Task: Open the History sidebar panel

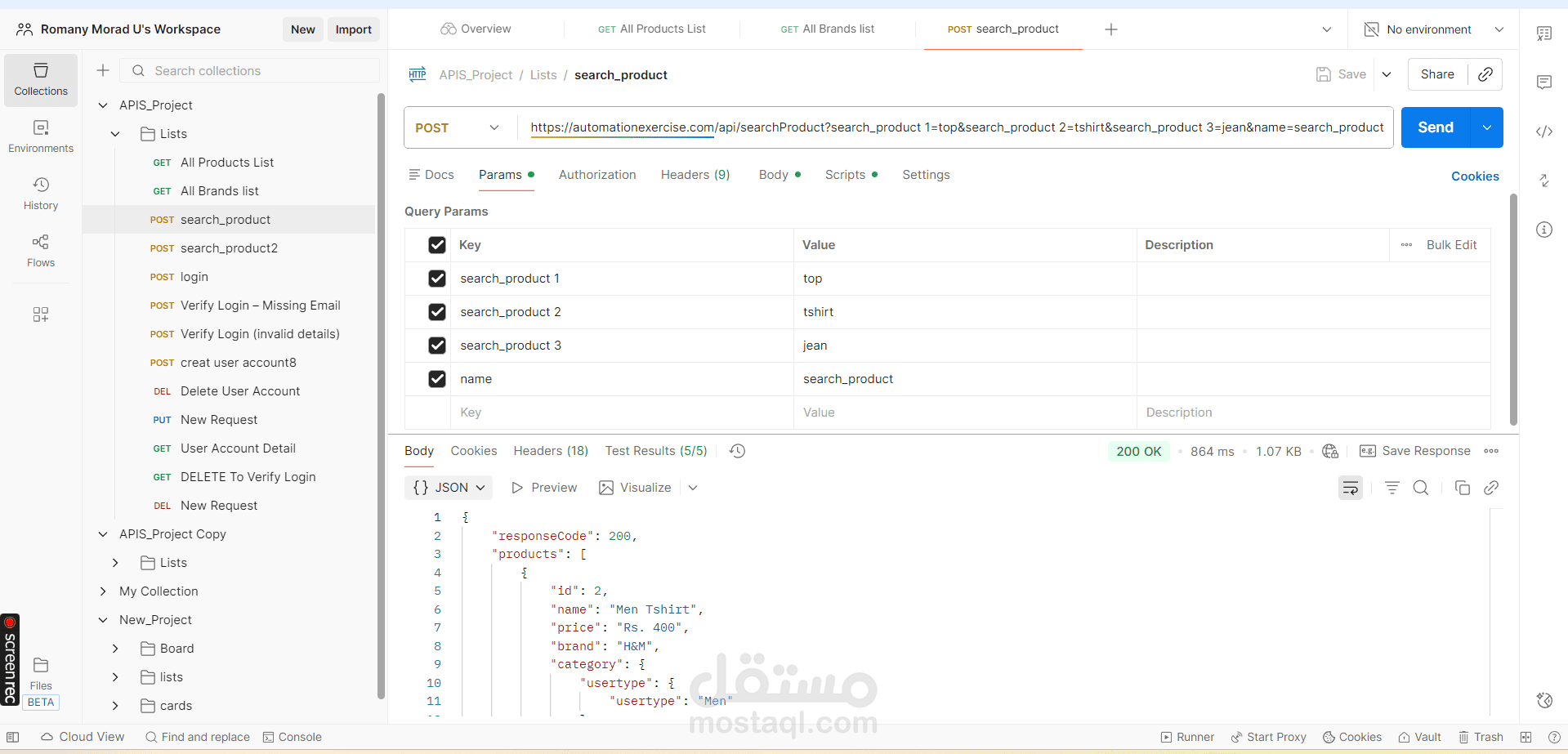Action: pos(41,194)
